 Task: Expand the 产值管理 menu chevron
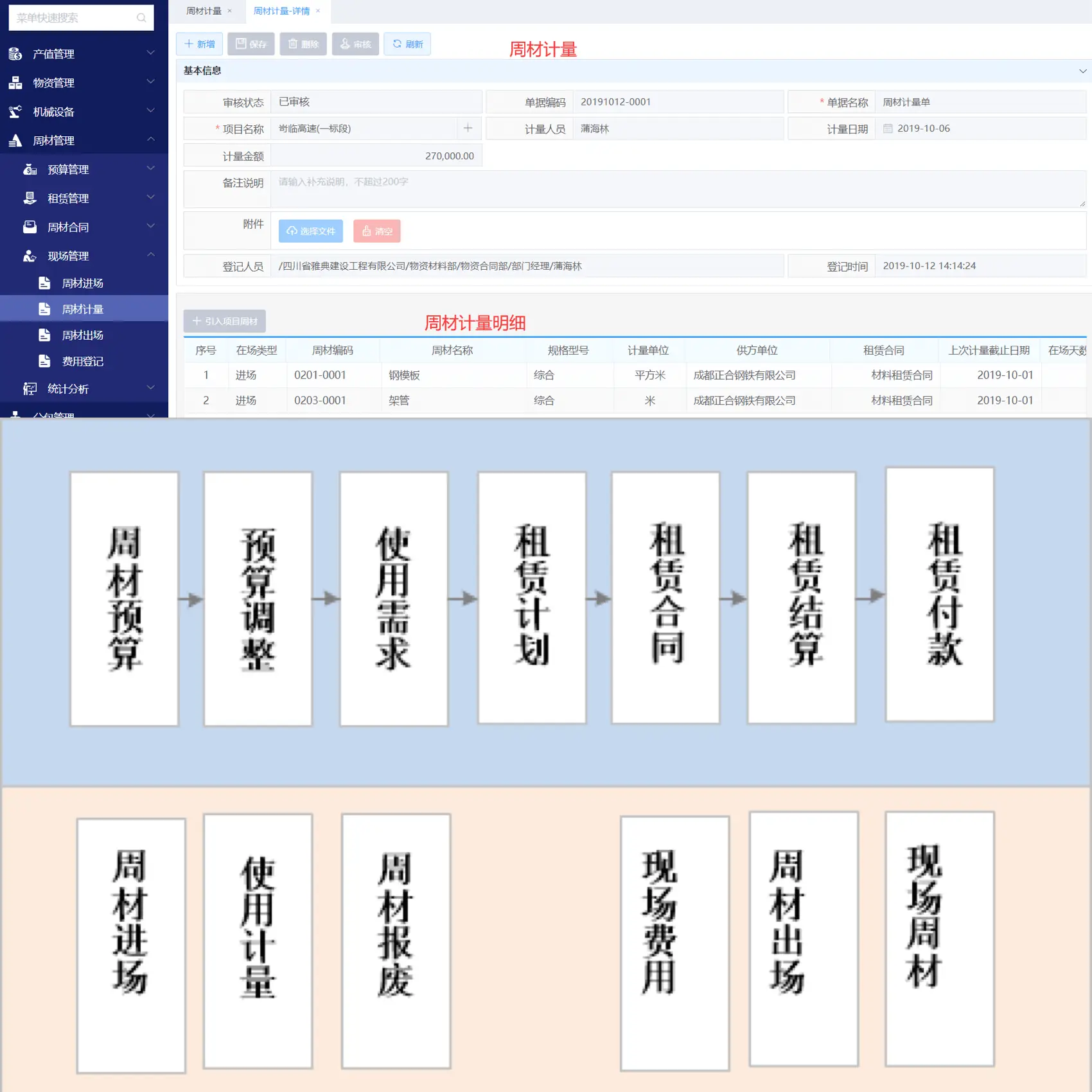coord(151,53)
